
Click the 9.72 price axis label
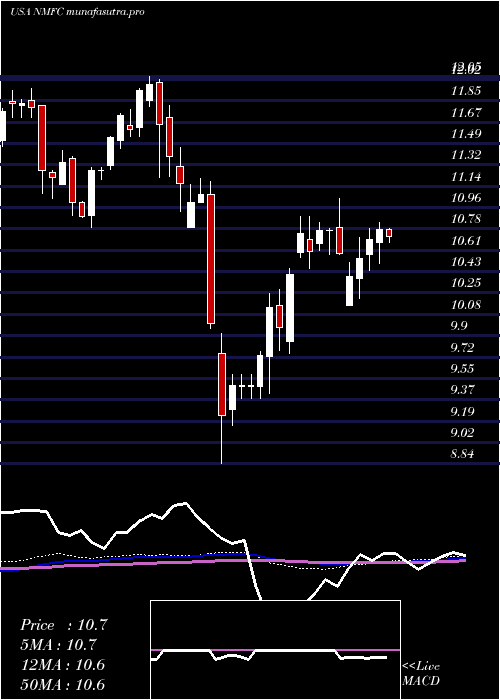[x=462, y=347]
